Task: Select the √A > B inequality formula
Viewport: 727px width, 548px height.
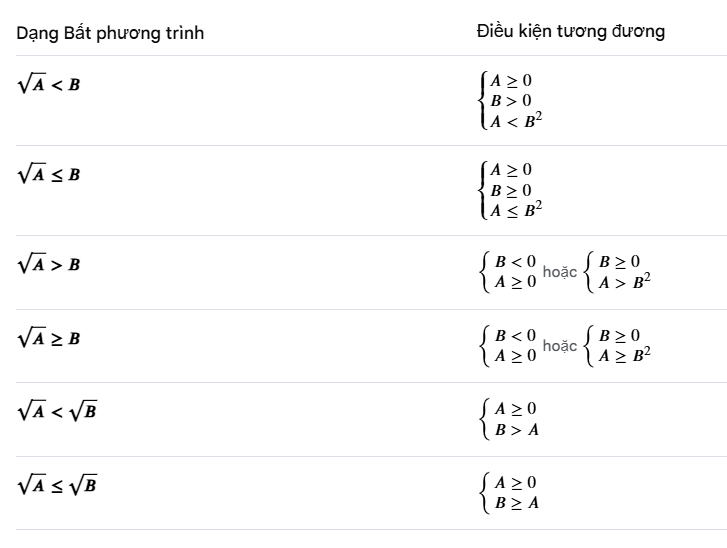Action: coord(49,264)
